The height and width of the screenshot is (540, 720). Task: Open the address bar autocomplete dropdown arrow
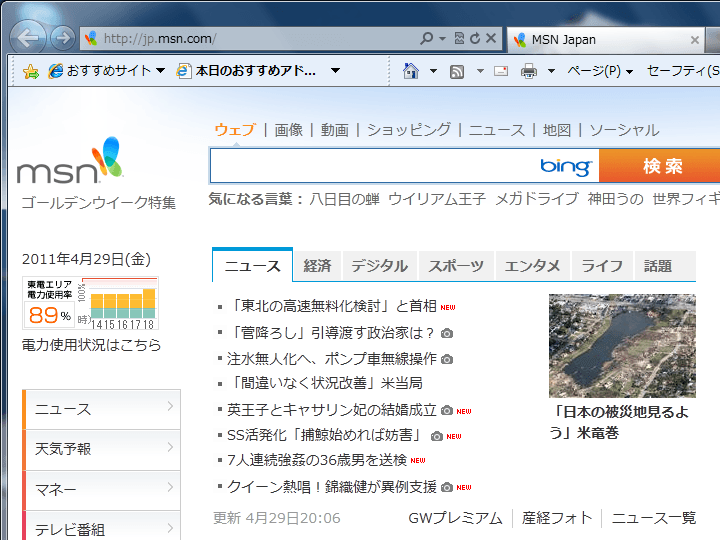point(442,39)
